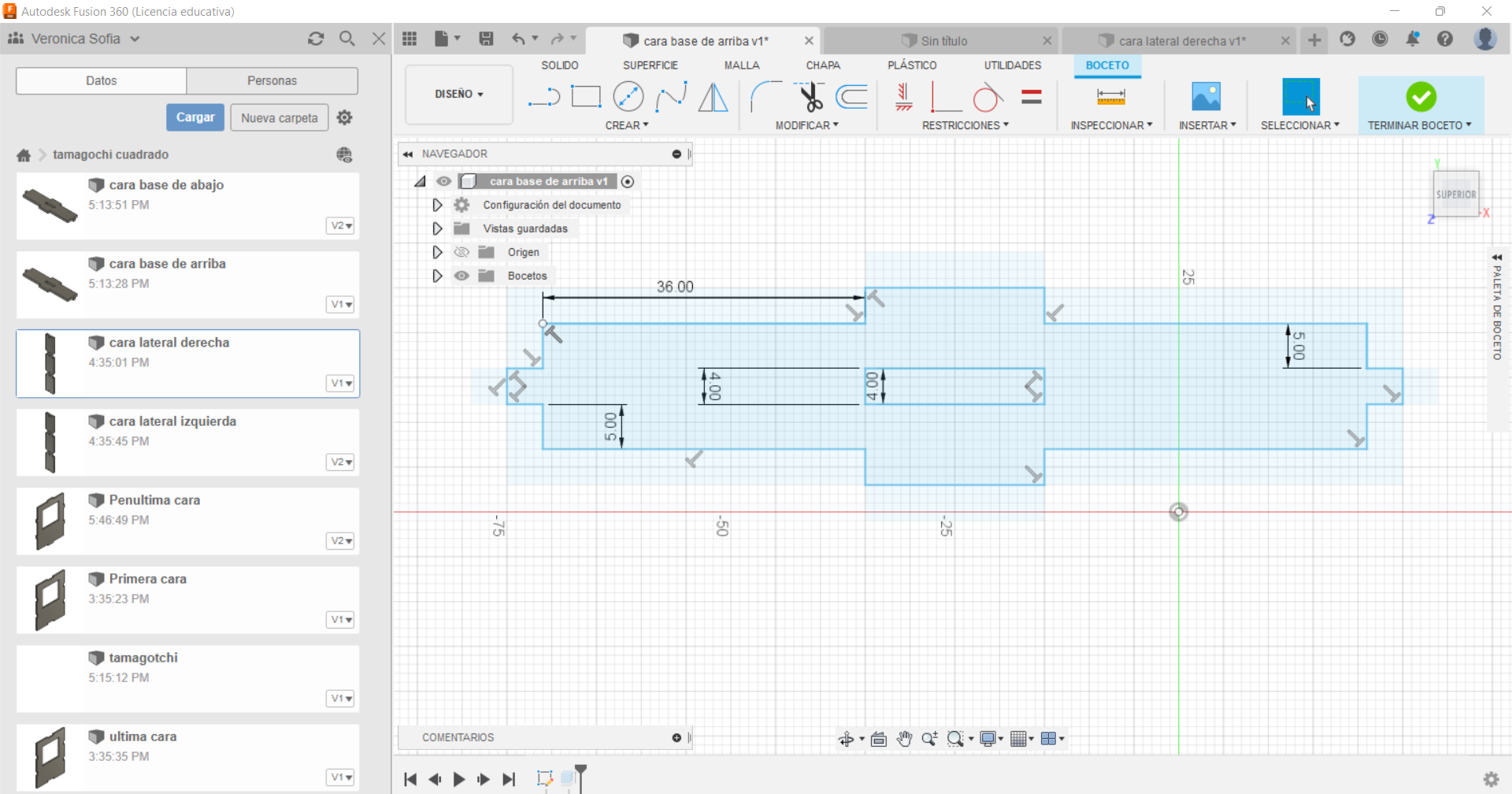
Task: Click the Cargar upload button
Action: coord(195,117)
